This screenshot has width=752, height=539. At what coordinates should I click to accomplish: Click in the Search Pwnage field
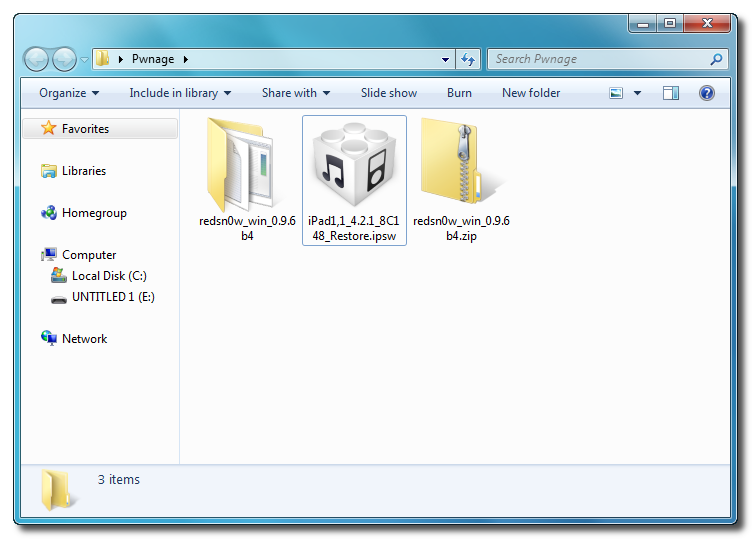[x=598, y=59]
